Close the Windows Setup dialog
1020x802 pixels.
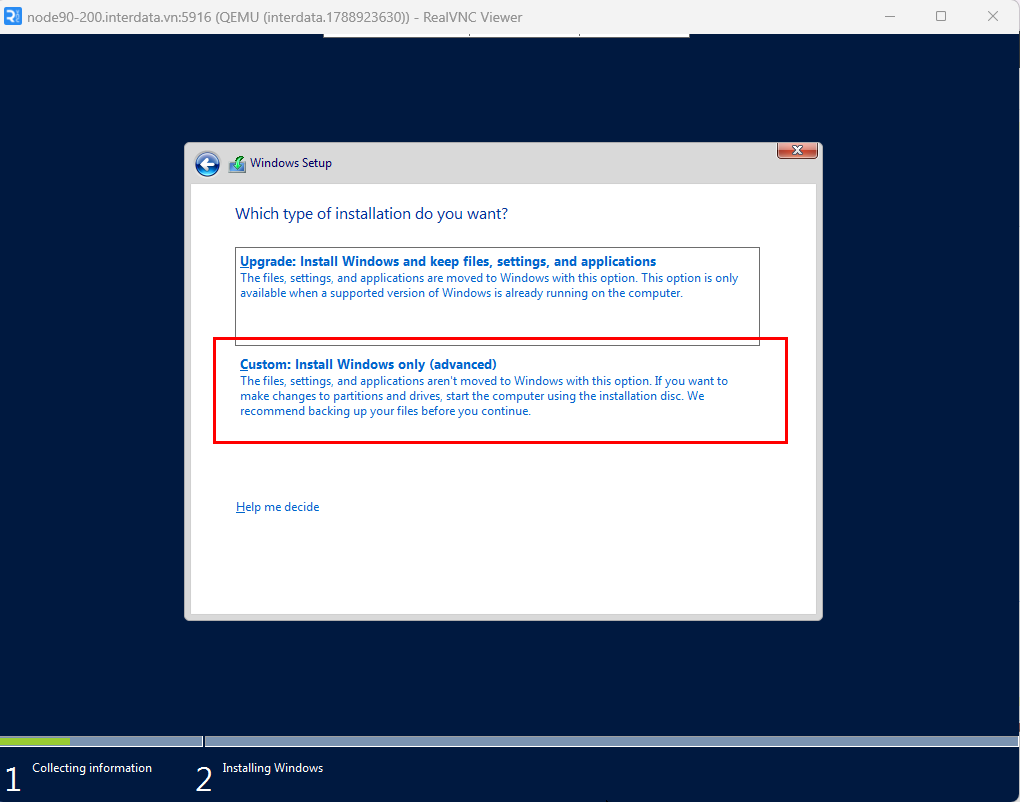point(797,150)
